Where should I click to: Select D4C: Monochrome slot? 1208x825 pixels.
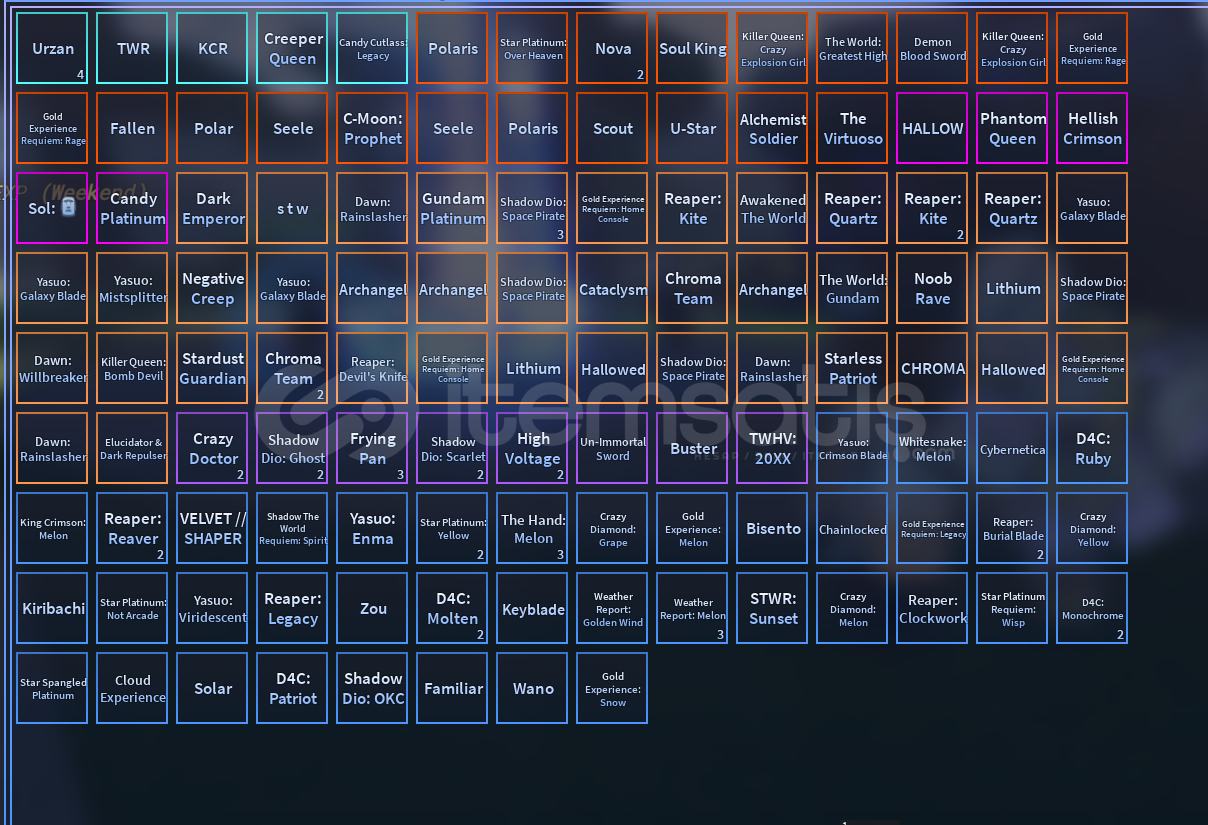(x=1092, y=608)
